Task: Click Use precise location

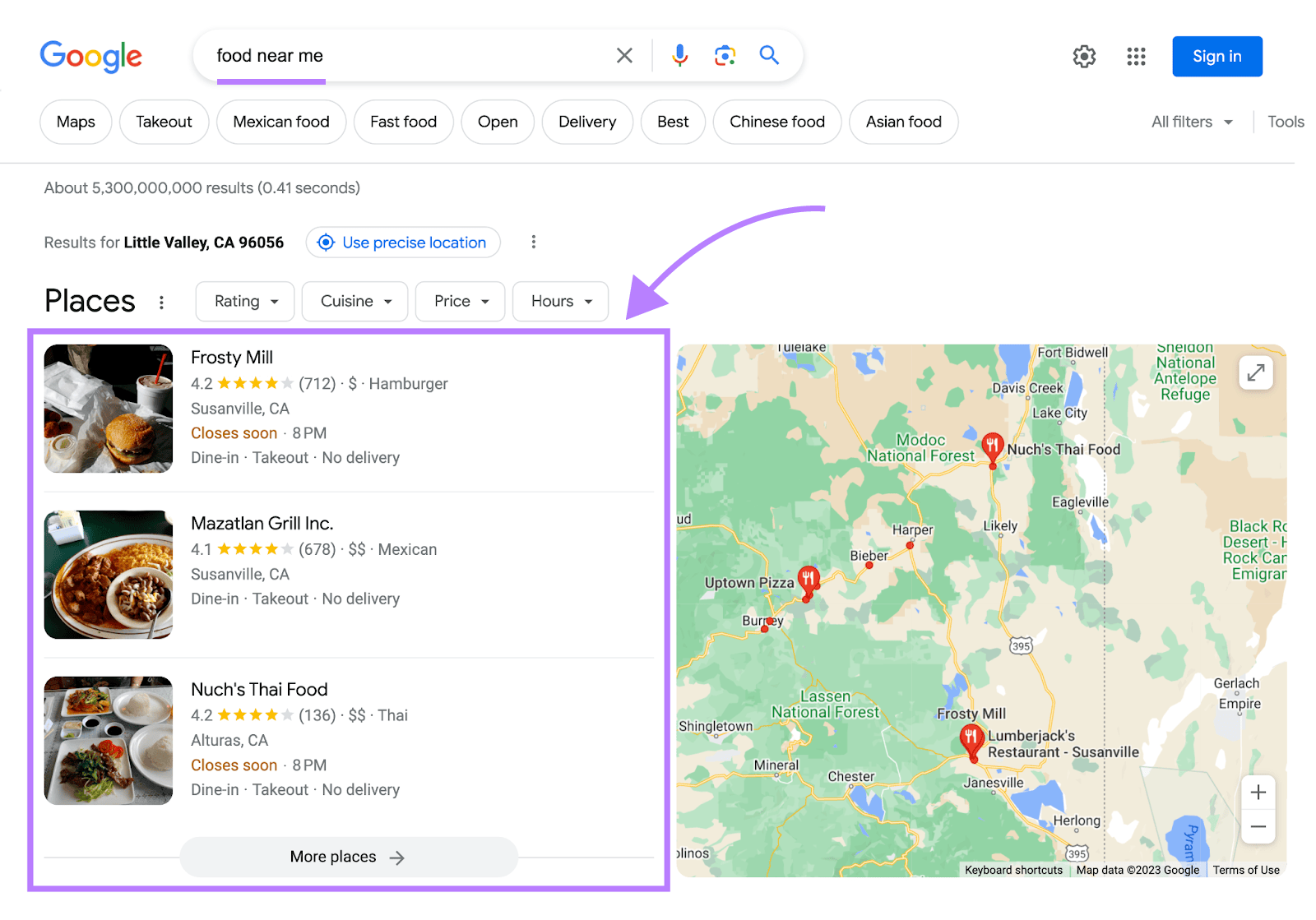Action: (x=403, y=243)
